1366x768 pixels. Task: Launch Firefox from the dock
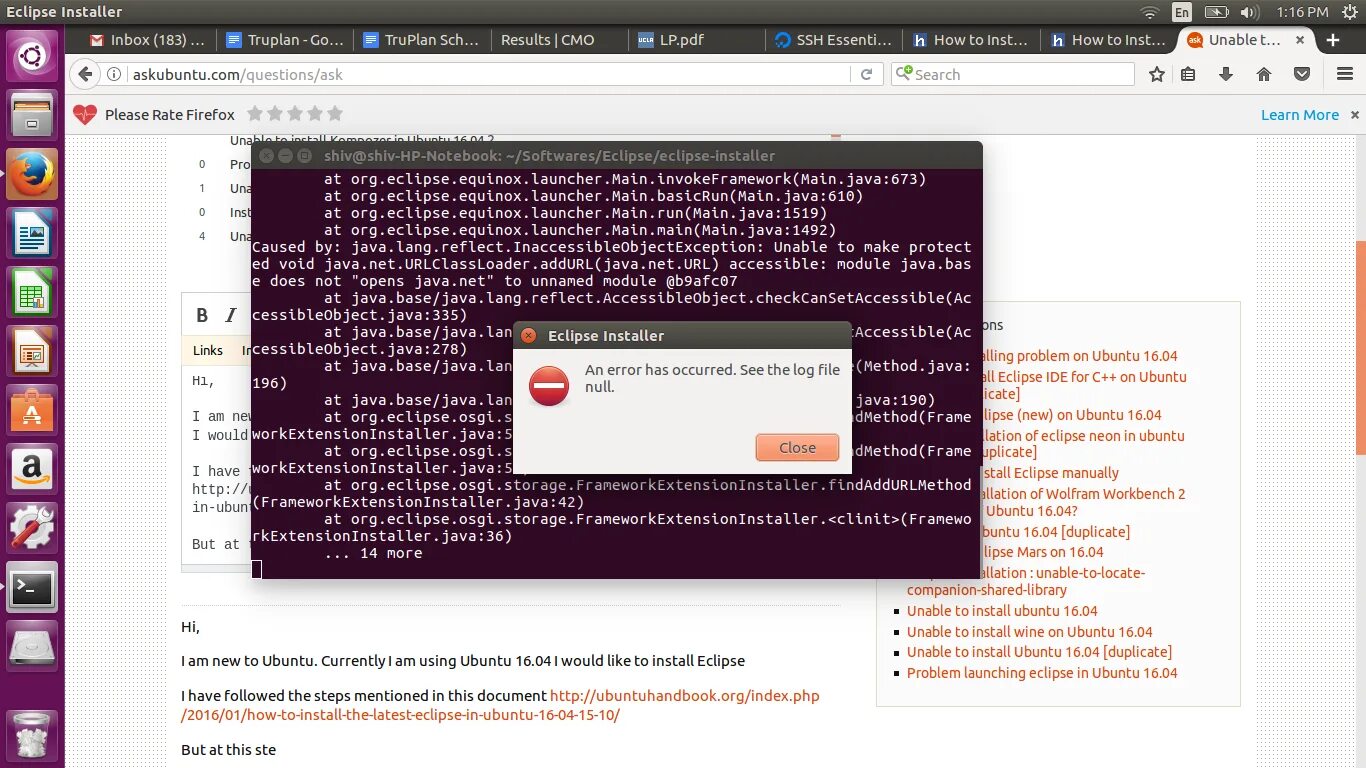tap(32, 176)
